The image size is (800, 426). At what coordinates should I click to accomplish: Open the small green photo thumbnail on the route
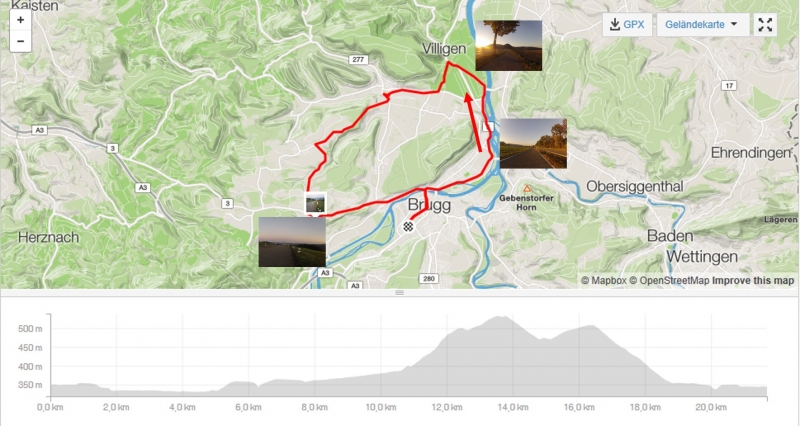(315, 203)
